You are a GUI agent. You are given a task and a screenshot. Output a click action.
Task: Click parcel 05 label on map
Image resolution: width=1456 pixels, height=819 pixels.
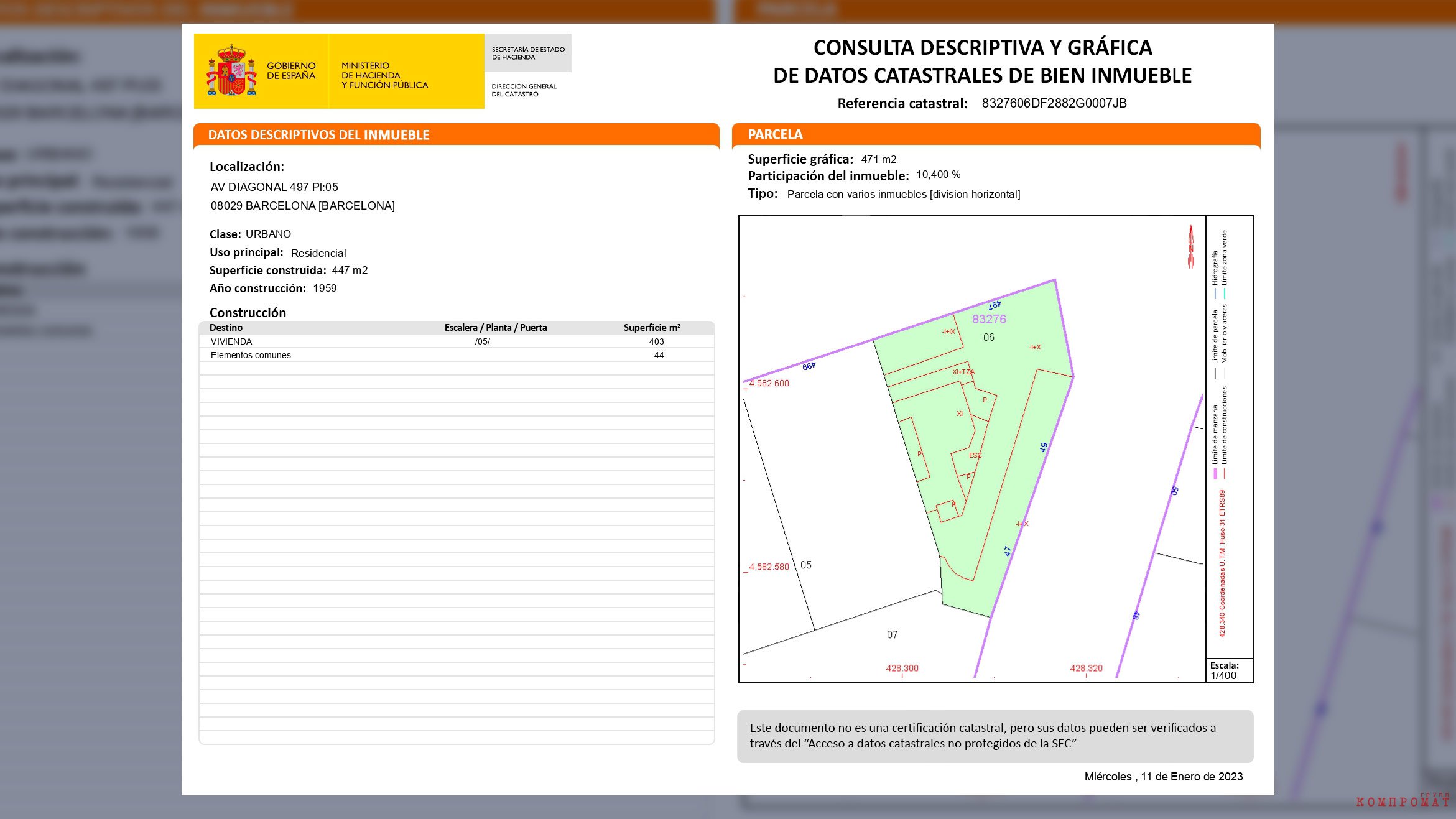coord(805,565)
